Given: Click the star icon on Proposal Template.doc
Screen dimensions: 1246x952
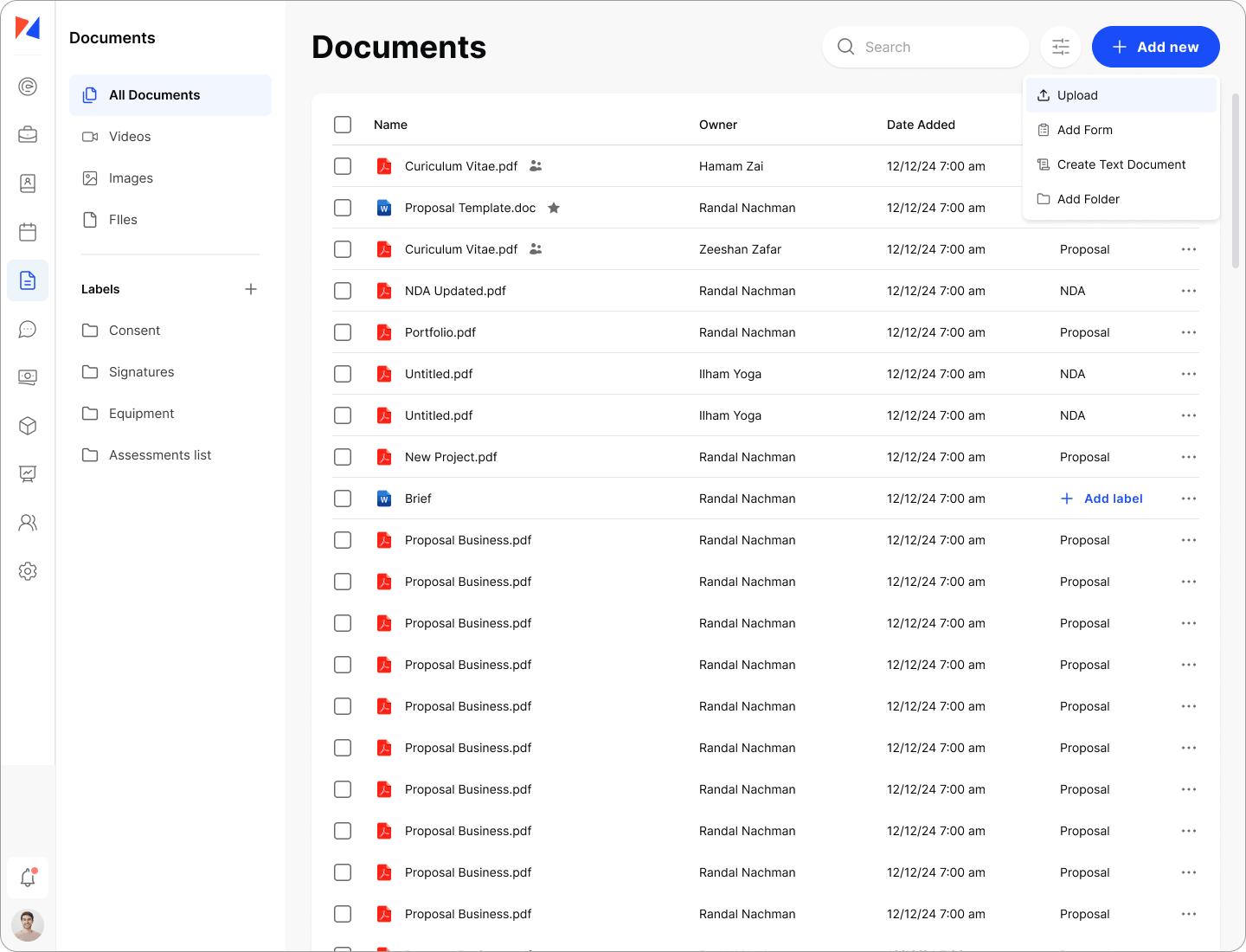Looking at the screenshot, I should tap(554, 208).
